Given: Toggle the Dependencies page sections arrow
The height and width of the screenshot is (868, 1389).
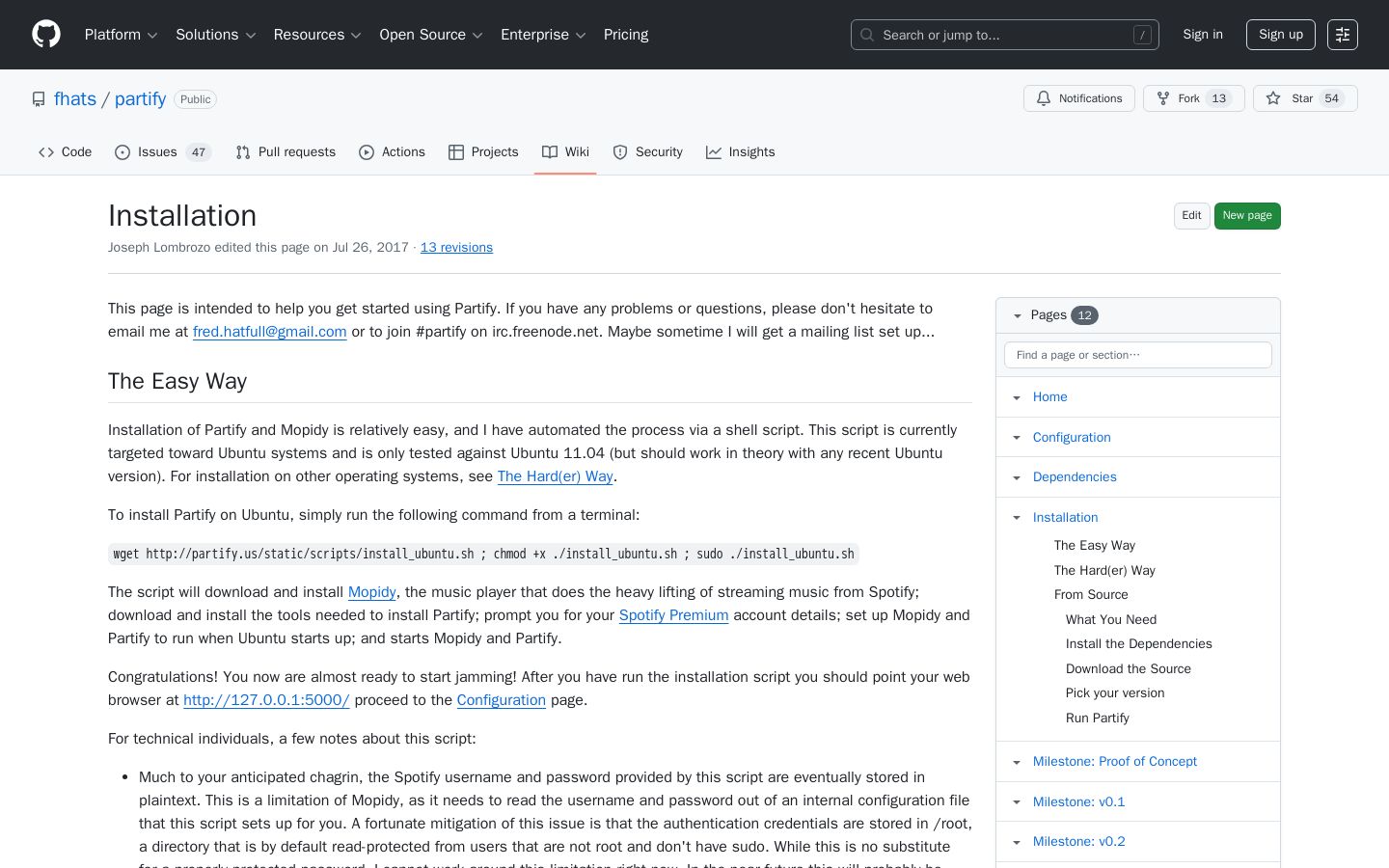Looking at the screenshot, I should [1017, 477].
